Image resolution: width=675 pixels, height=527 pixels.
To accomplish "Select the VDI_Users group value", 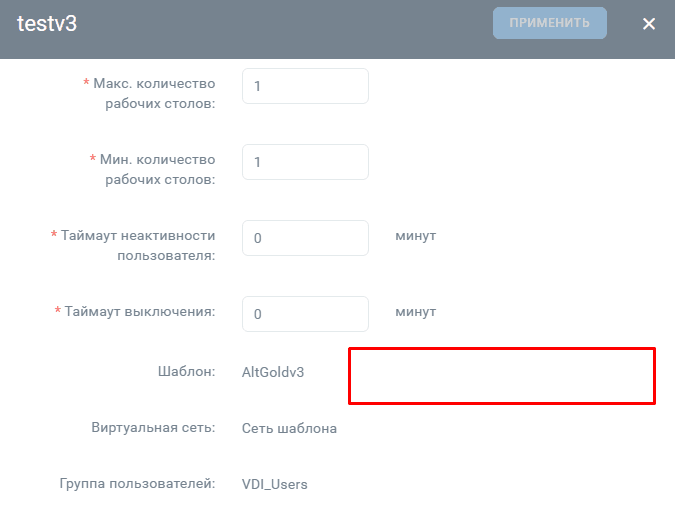I will 274,485.
